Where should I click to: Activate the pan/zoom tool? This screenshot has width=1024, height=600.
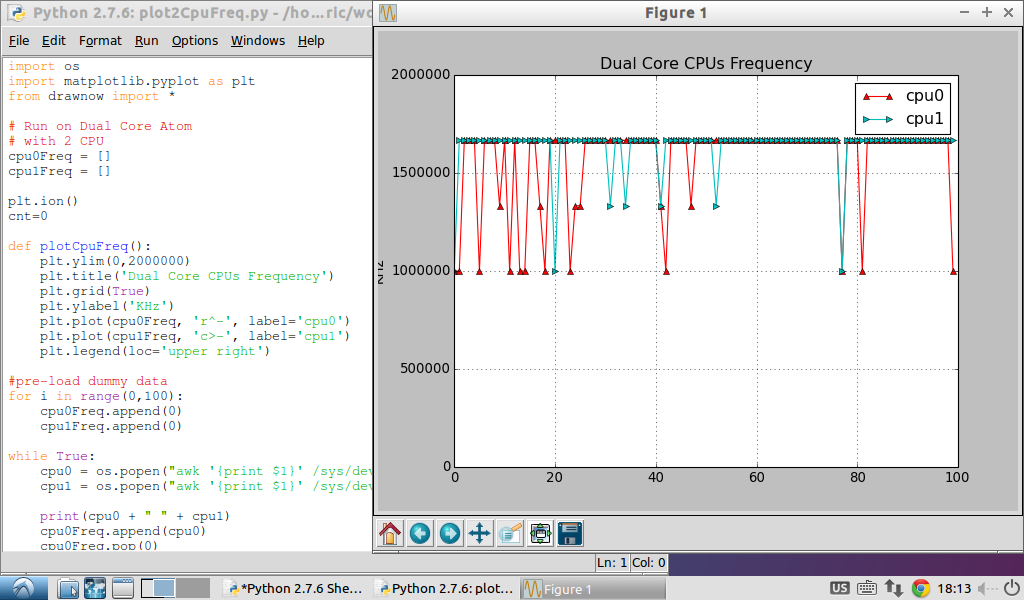point(479,533)
